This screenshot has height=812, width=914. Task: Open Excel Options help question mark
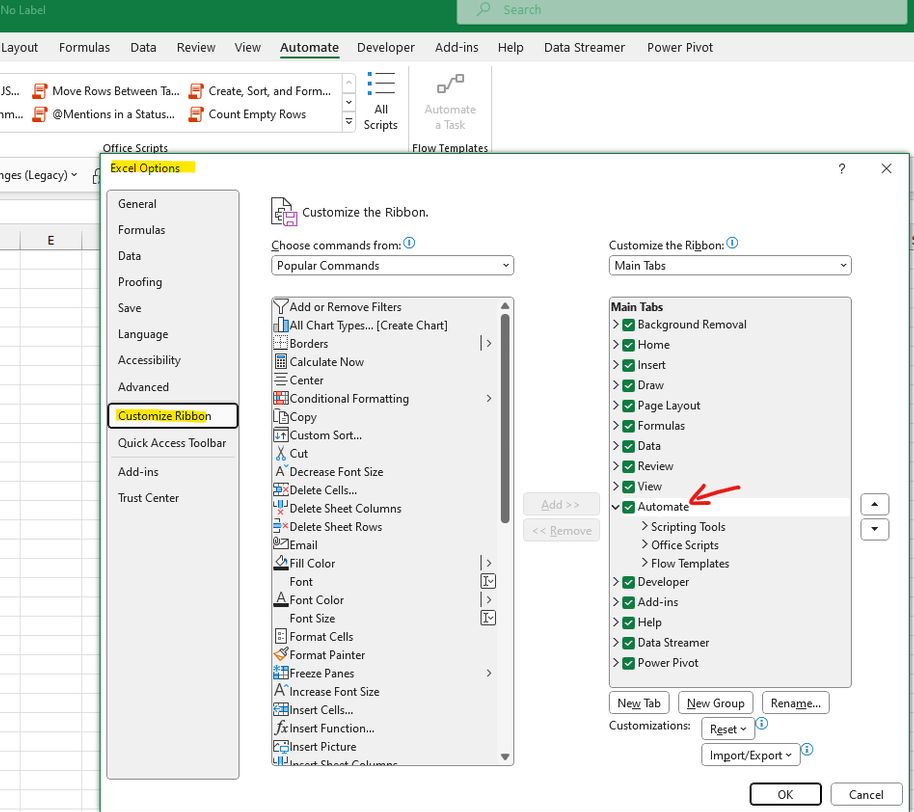pyautogui.click(x=842, y=168)
